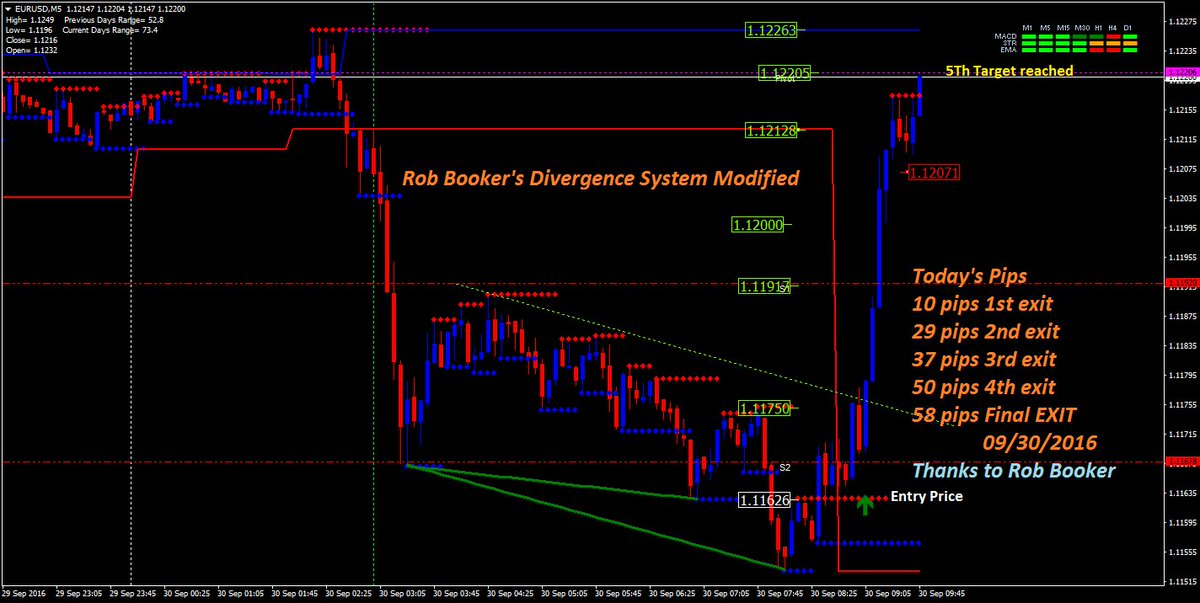
Task: Select the 1.11750 price level label
Action: 765,408
